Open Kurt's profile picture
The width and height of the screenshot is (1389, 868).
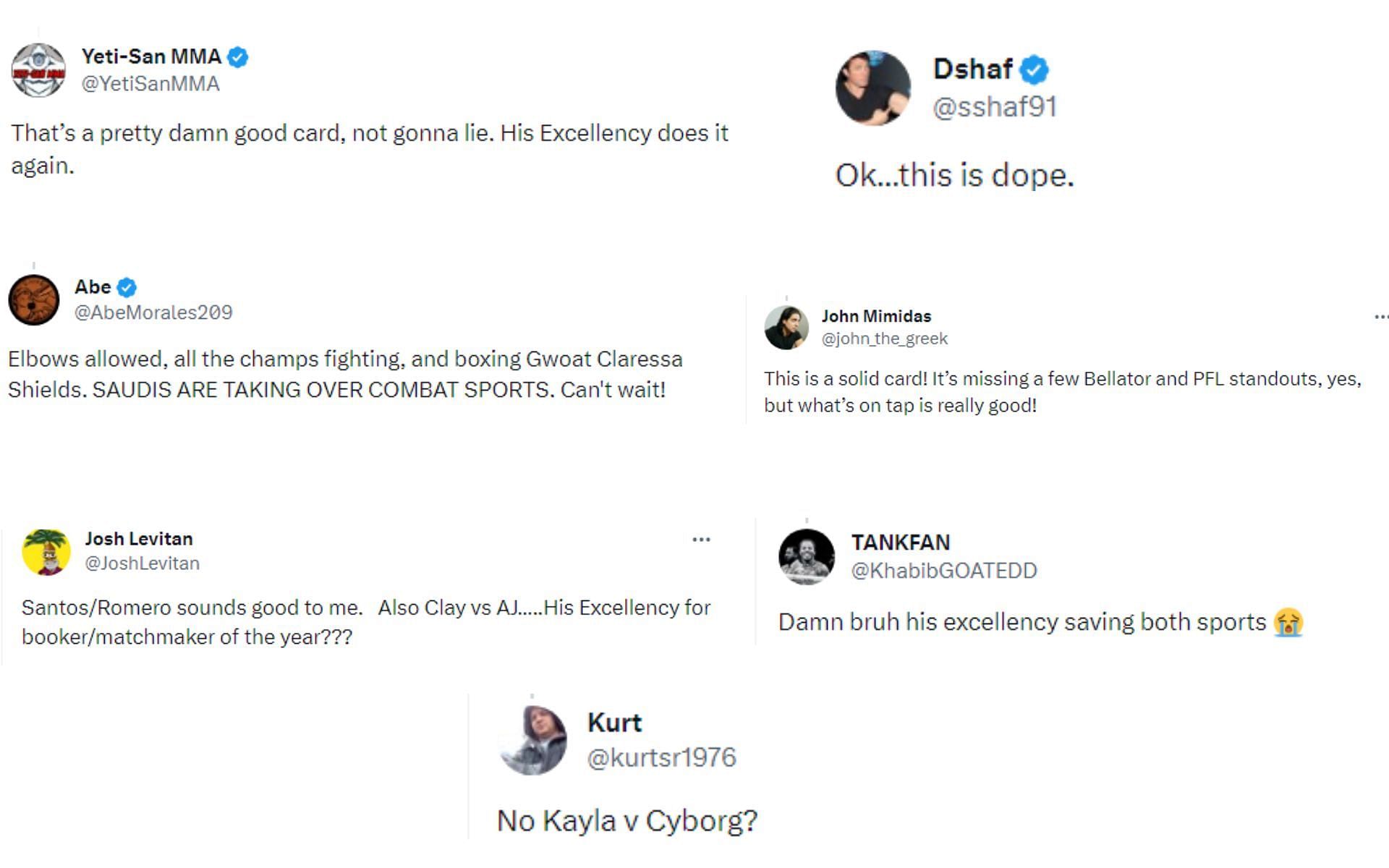(x=533, y=739)
